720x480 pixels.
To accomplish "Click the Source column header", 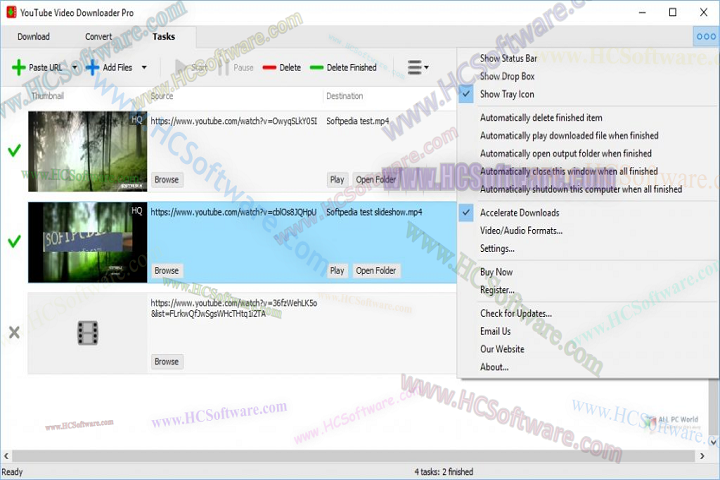I will [x=162, y=96].
